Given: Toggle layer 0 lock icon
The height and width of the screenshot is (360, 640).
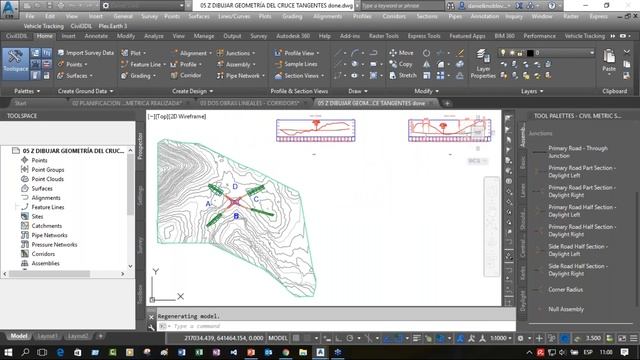Looking at the screenshot, I should [x=520, y=53].
